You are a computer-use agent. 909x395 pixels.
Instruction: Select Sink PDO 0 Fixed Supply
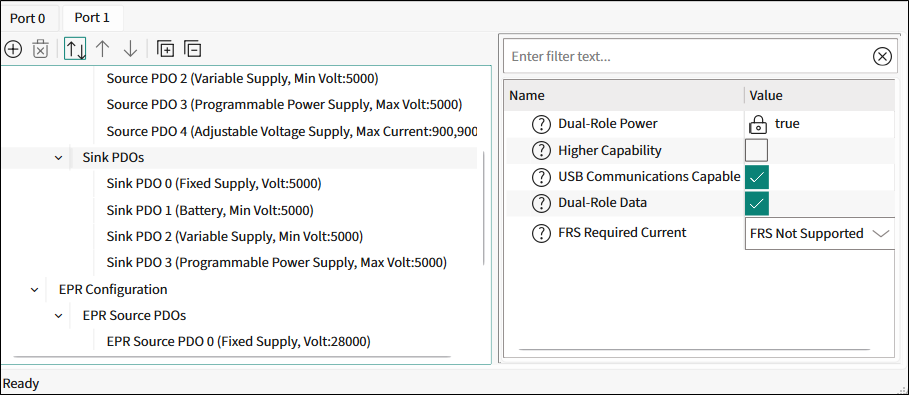[214, 184]
